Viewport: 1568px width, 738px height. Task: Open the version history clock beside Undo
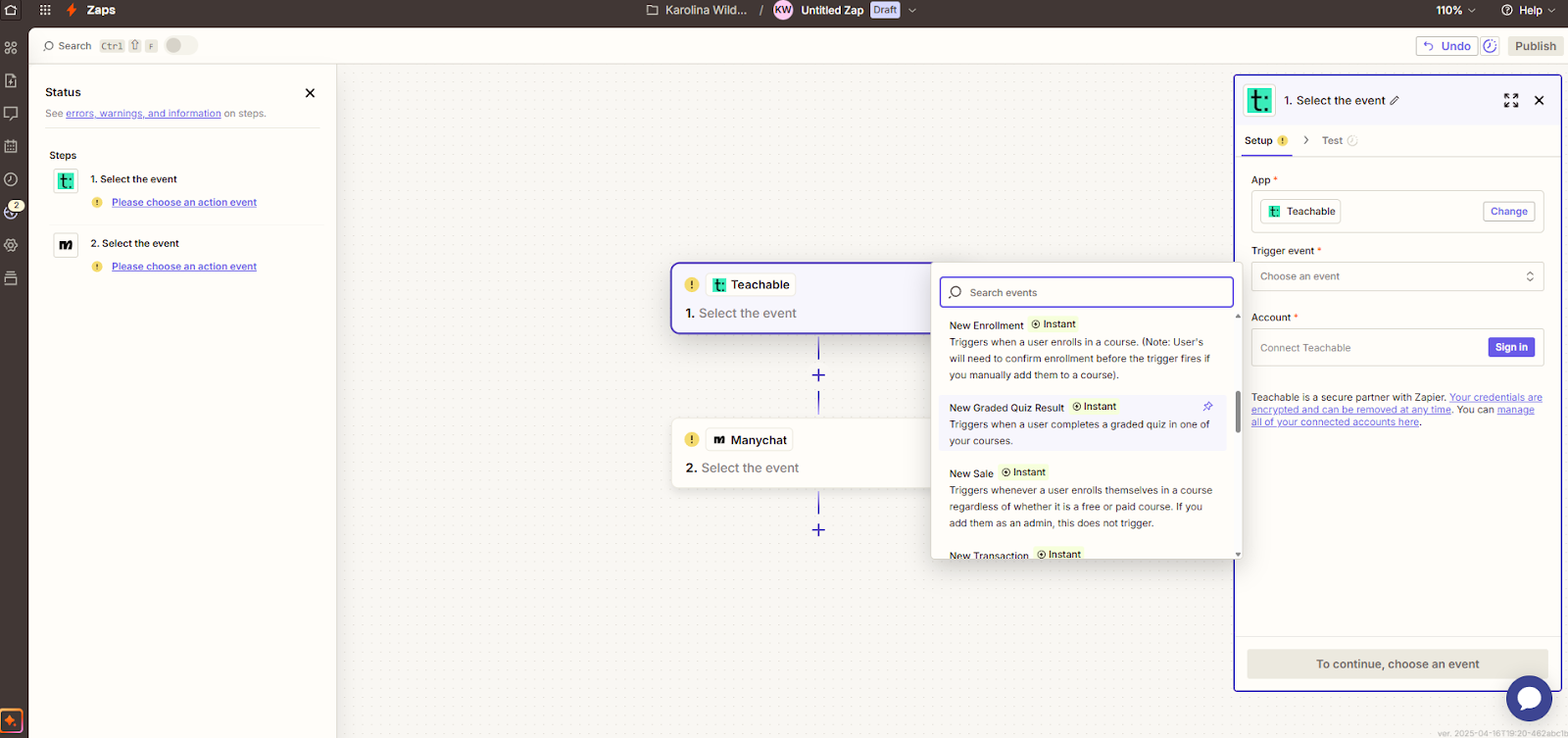(1490, 46)
